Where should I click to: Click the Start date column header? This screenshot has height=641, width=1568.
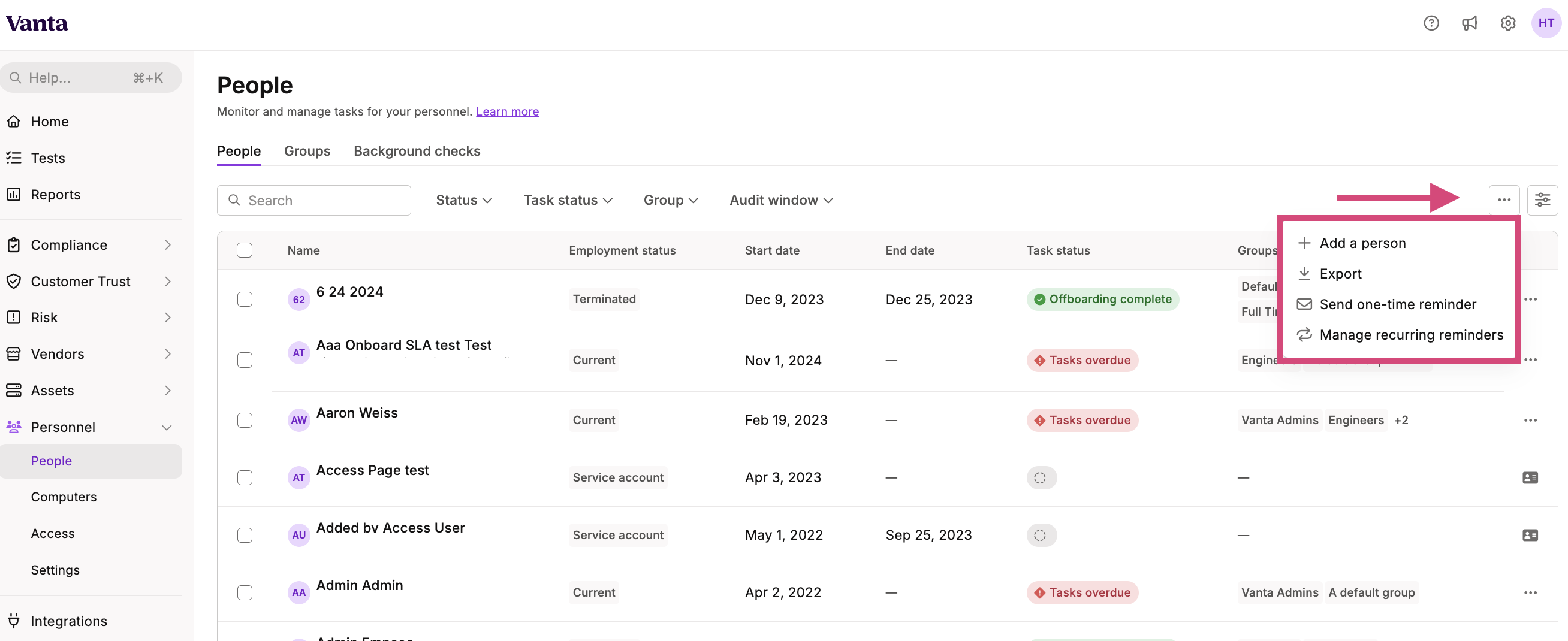[x=772, y=250]
